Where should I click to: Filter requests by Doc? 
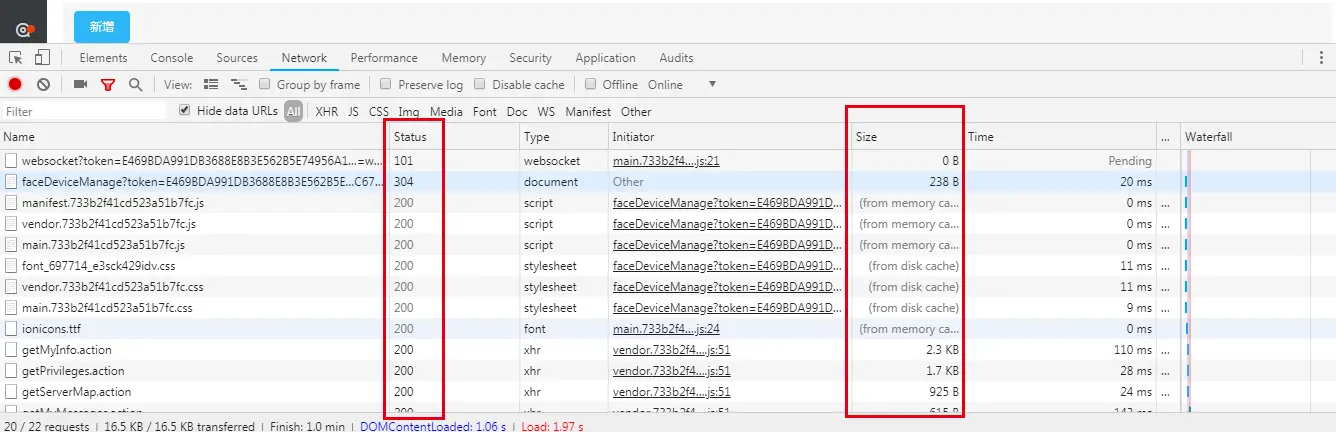click(517, 112)
